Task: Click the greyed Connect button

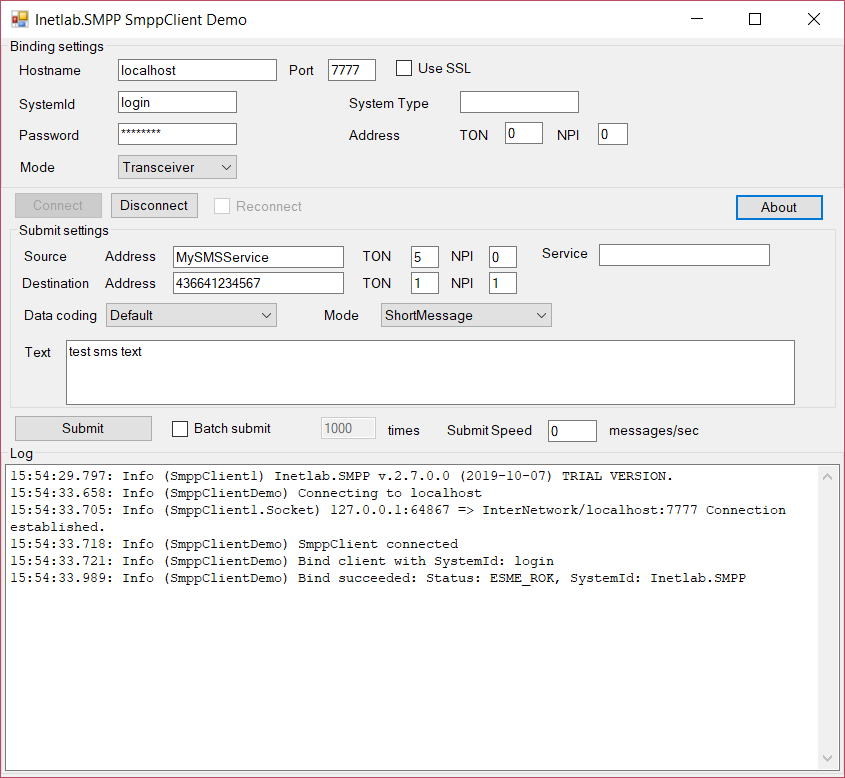Action: pos(58,206)
